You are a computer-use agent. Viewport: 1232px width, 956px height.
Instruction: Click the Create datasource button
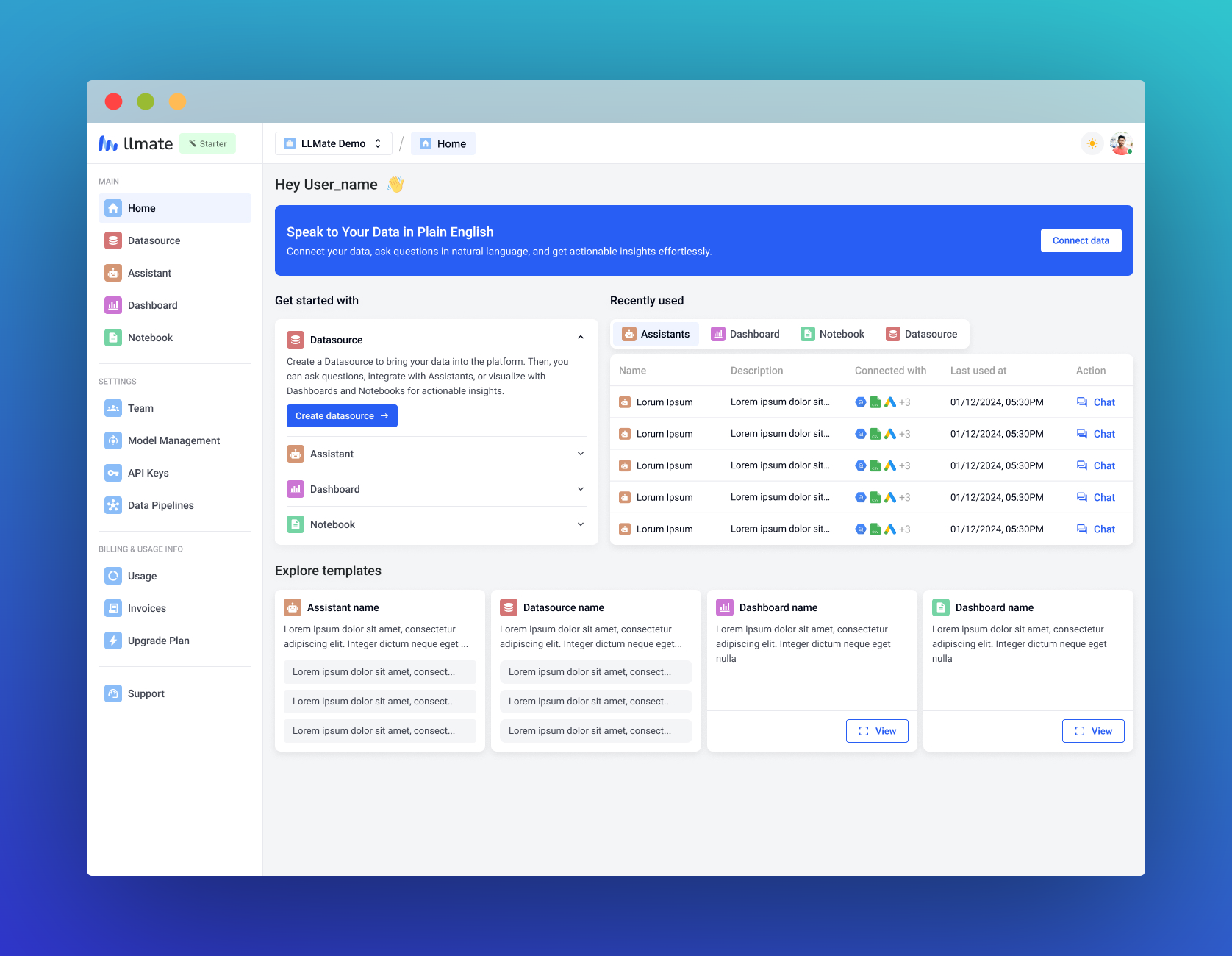342,416
